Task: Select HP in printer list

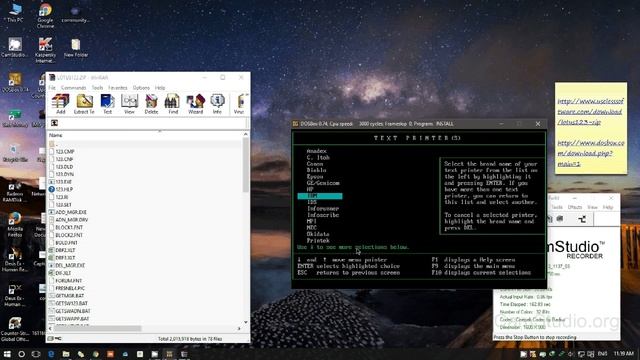Action: [310, 189]
